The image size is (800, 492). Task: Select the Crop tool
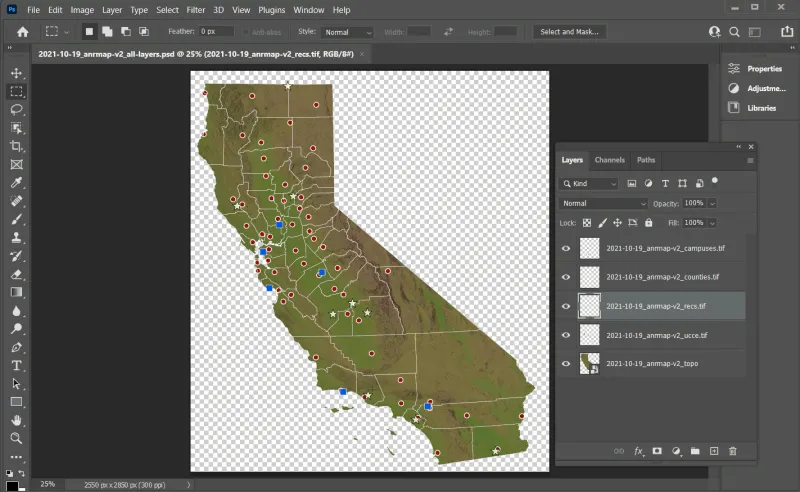[x=16, y=146]
